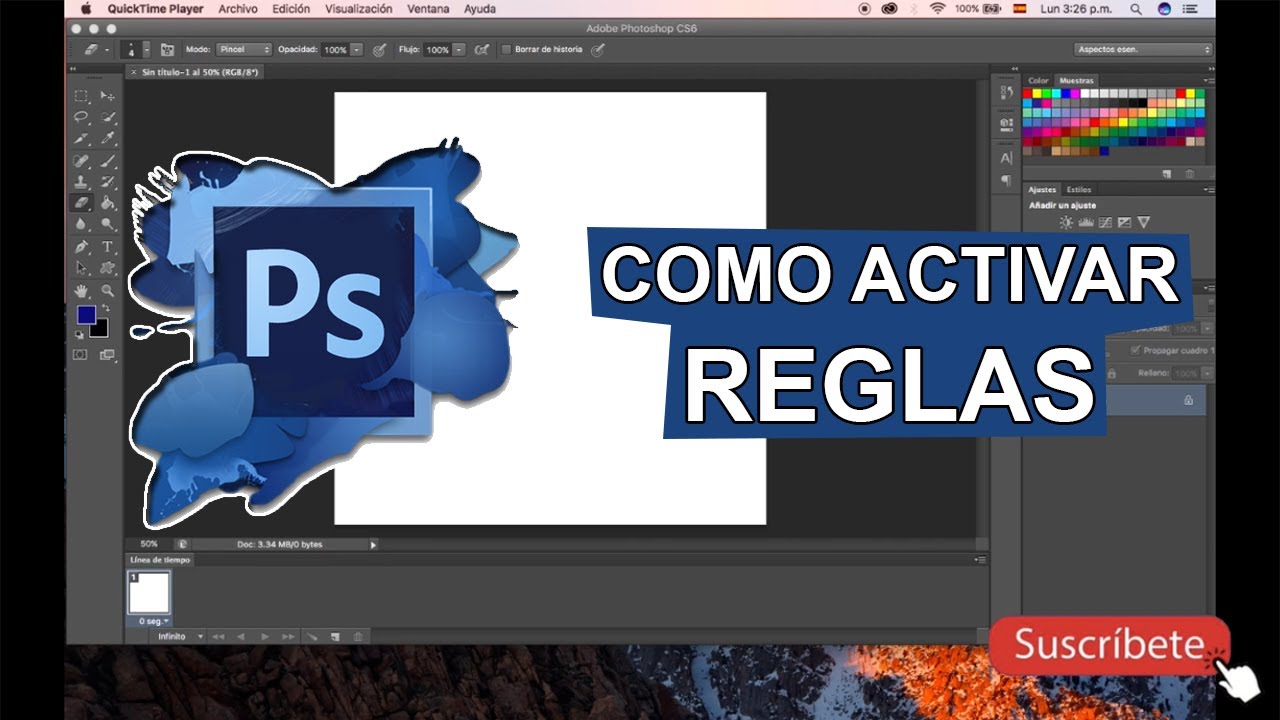Image resolution: width=1280 pixels, height=720 pixels.
Task: Open the History panel icon
Action: point(1006,91)
